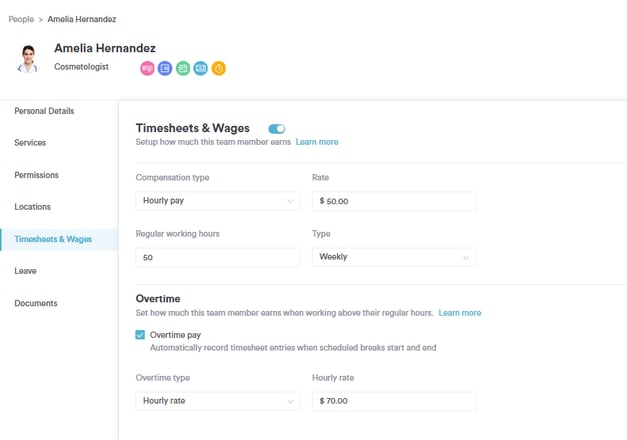Click the blue badge icon
This screenshot has height=440, width=627.
(201, 69)
